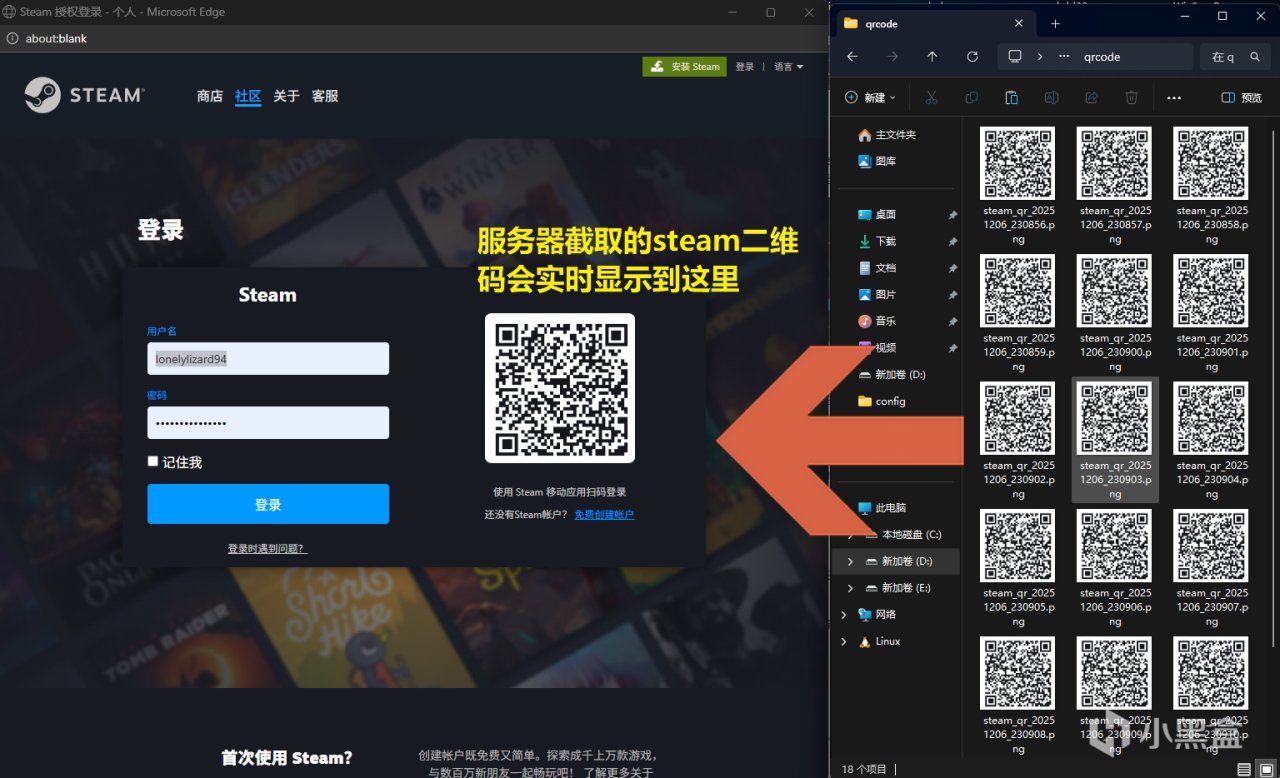Switch to details list view in status bar
The image size is (1280, 778).
pos(1243,769)
